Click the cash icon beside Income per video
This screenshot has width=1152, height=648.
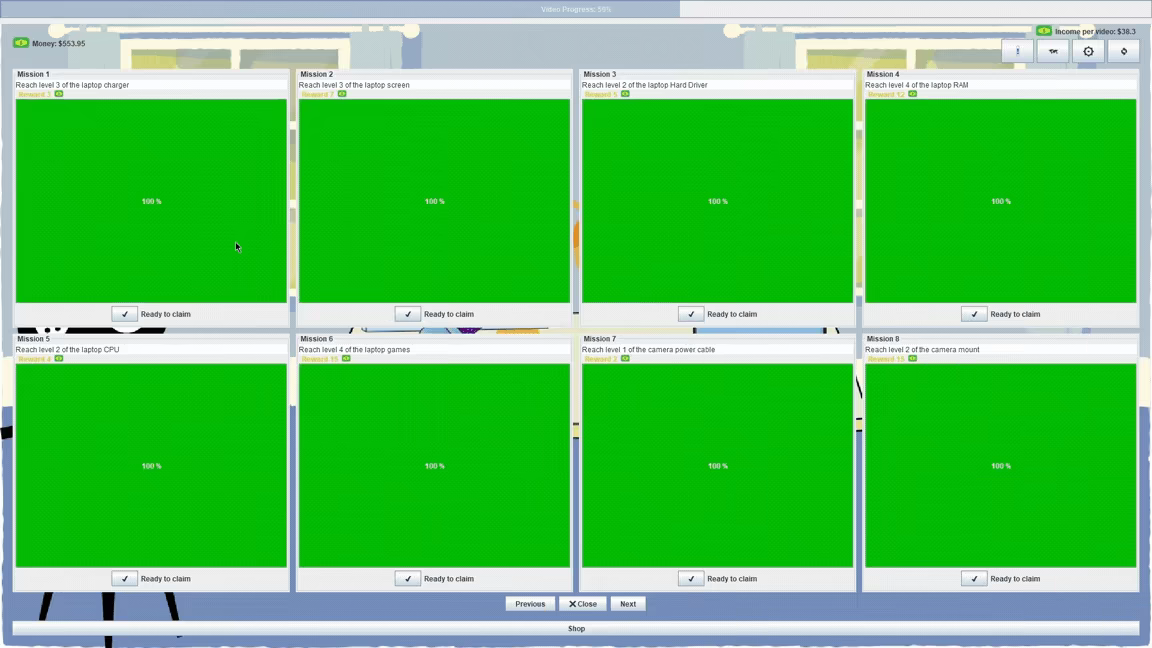[x=1044, y=31]
